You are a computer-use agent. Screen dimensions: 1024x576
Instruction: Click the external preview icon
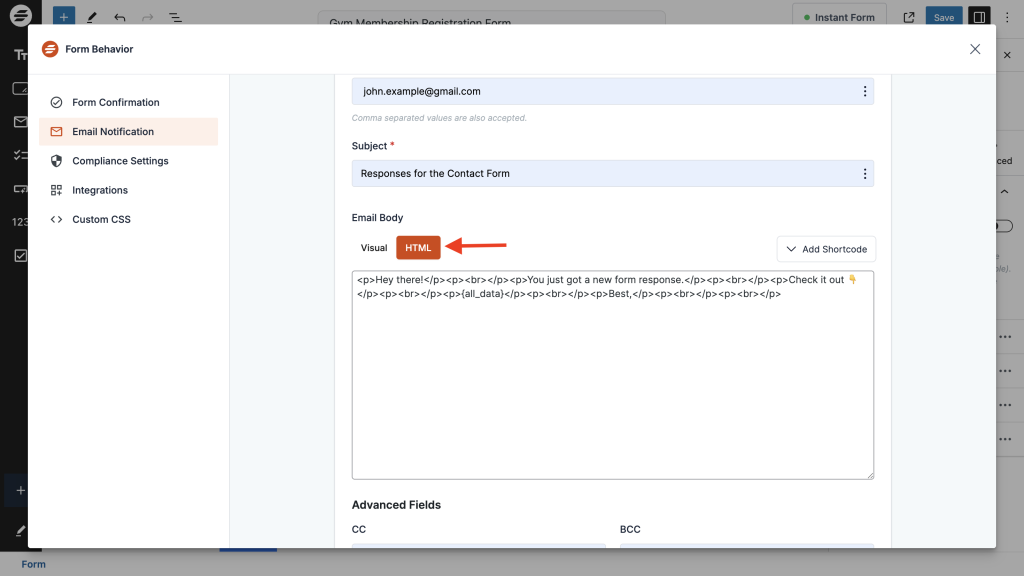[x=909, y=17]
